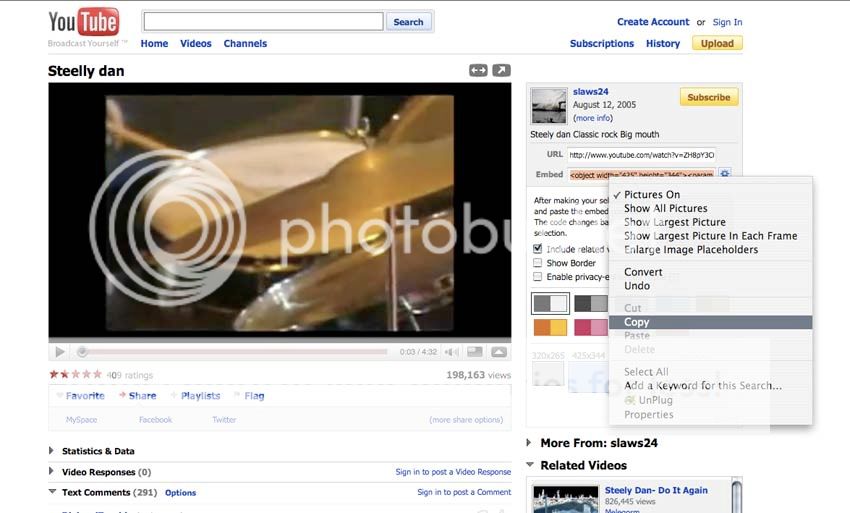
Task: Enable Show Border checkbox
Action: (x=538, y=263)
